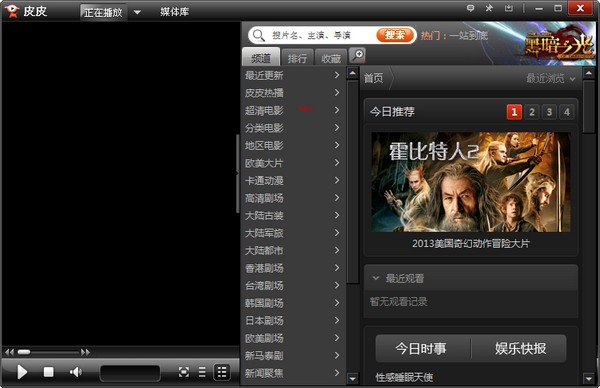Click channel list scroll-up arrow
The image size is (600, 388).
(x=352, y=73)
